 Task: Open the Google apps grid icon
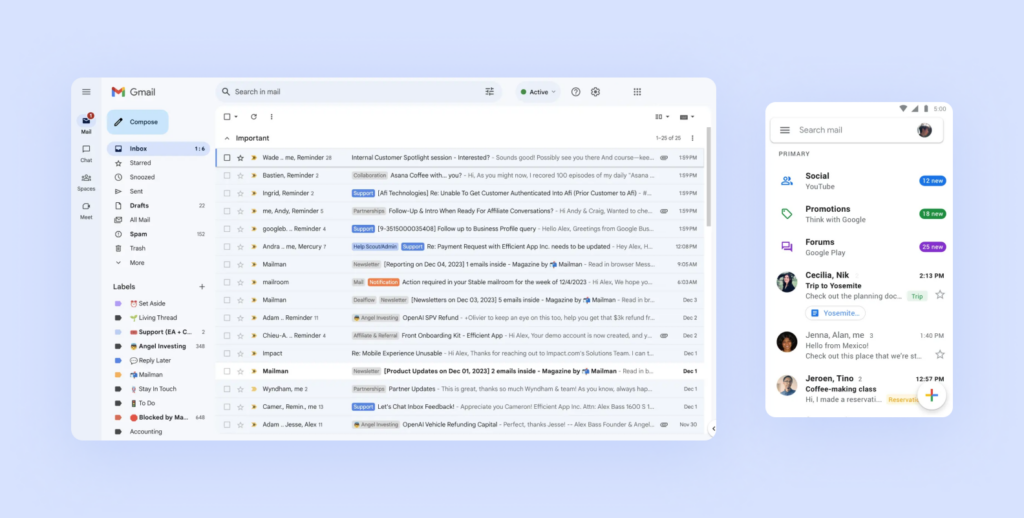click(x=637, y=92)
